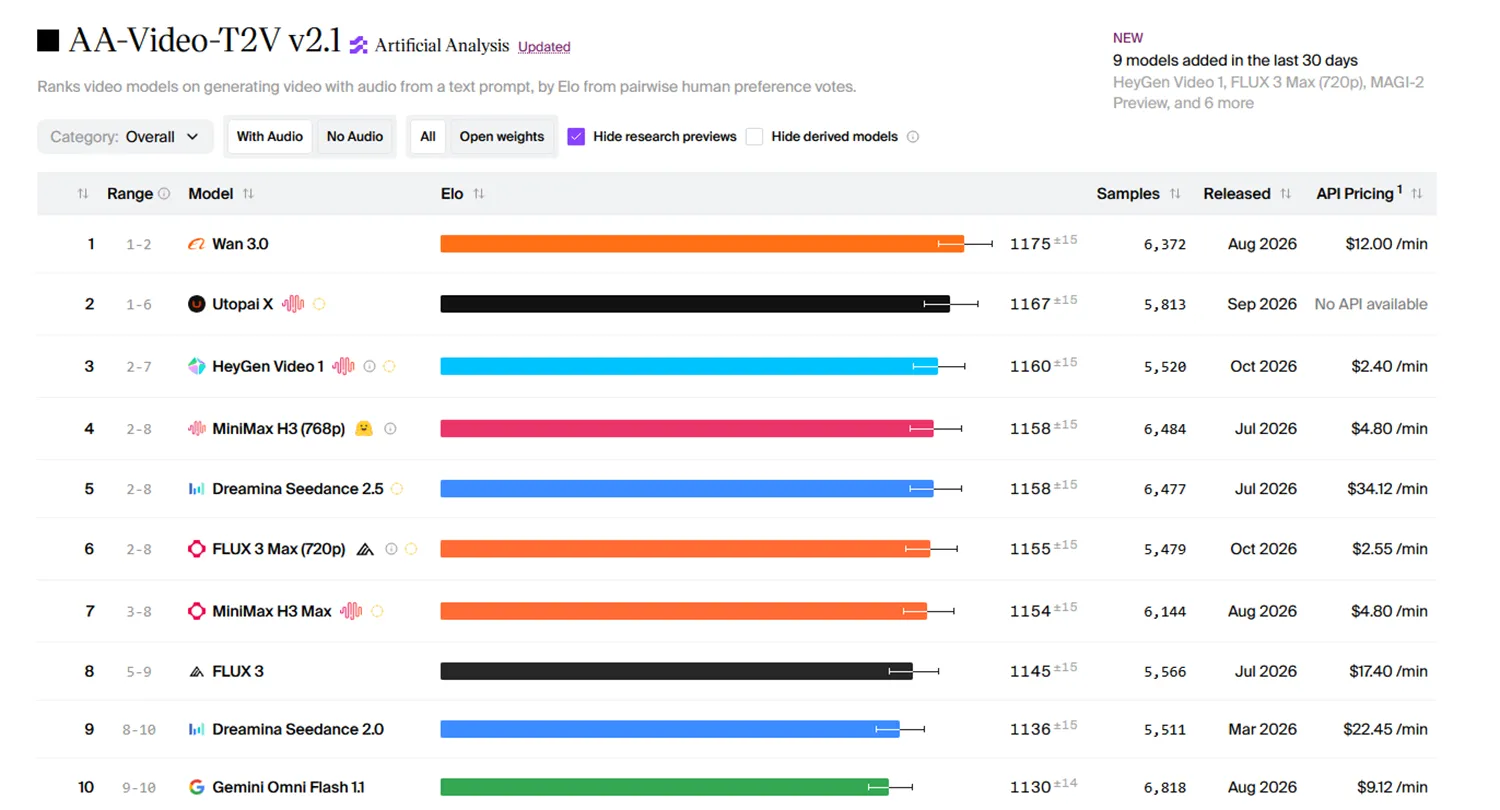Click the orange Elo bar for Wan 3.0
Image resolution: width=1500 pixels, height=810 pixels.
702,244
